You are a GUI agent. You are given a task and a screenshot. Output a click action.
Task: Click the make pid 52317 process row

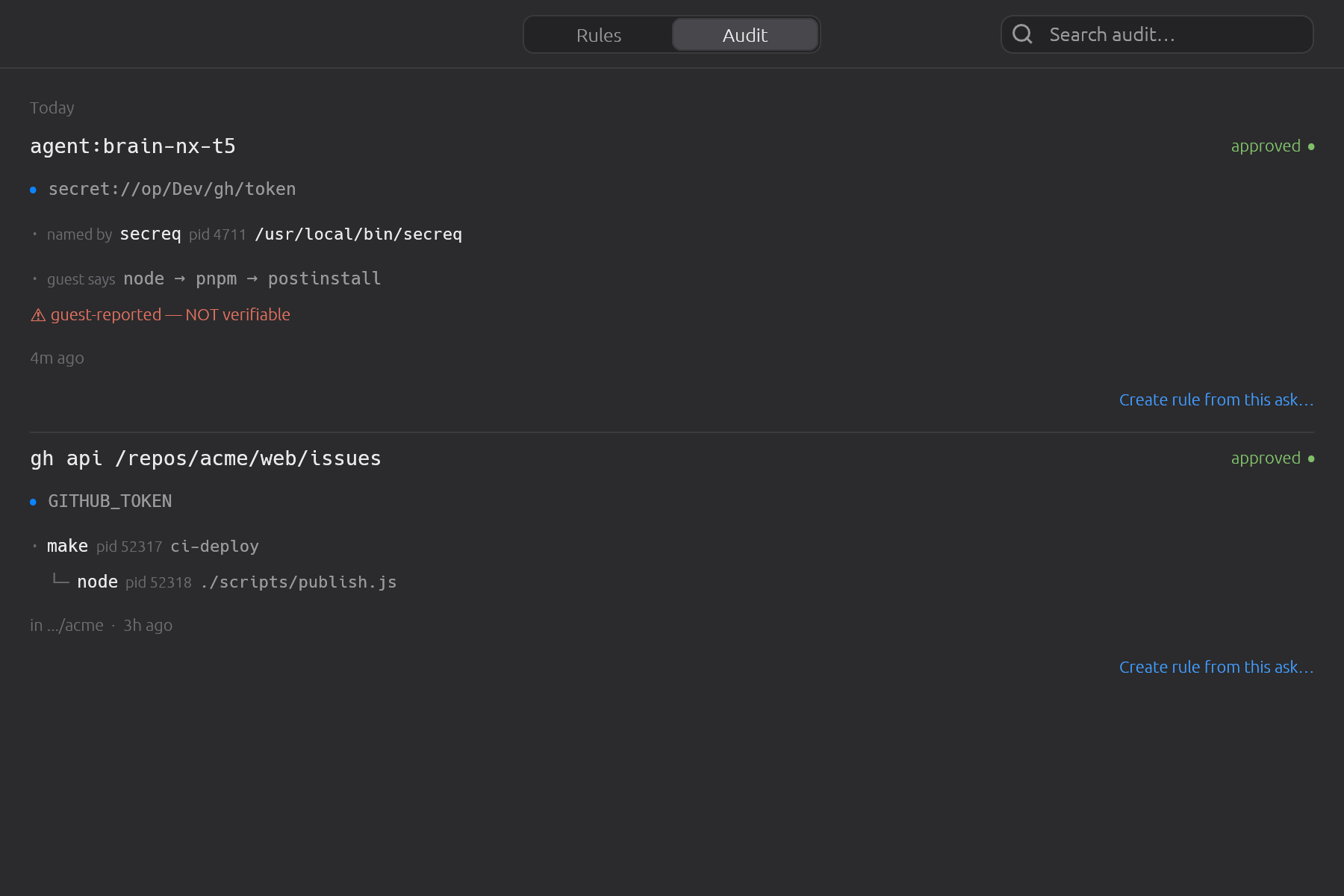tap(153, 547)
